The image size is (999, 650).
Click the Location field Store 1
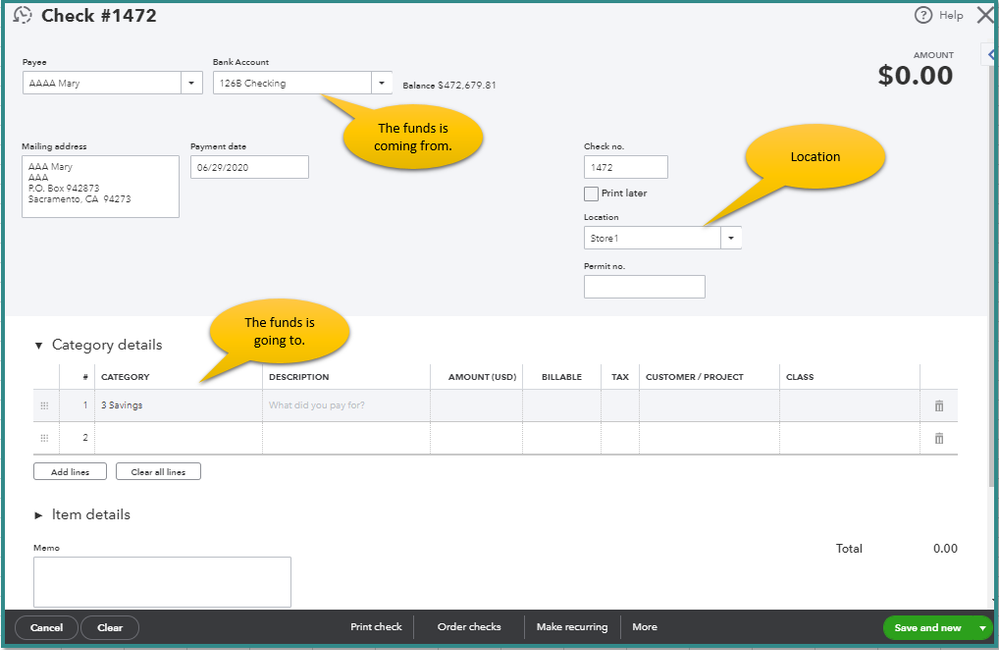(x=652, y=238)
